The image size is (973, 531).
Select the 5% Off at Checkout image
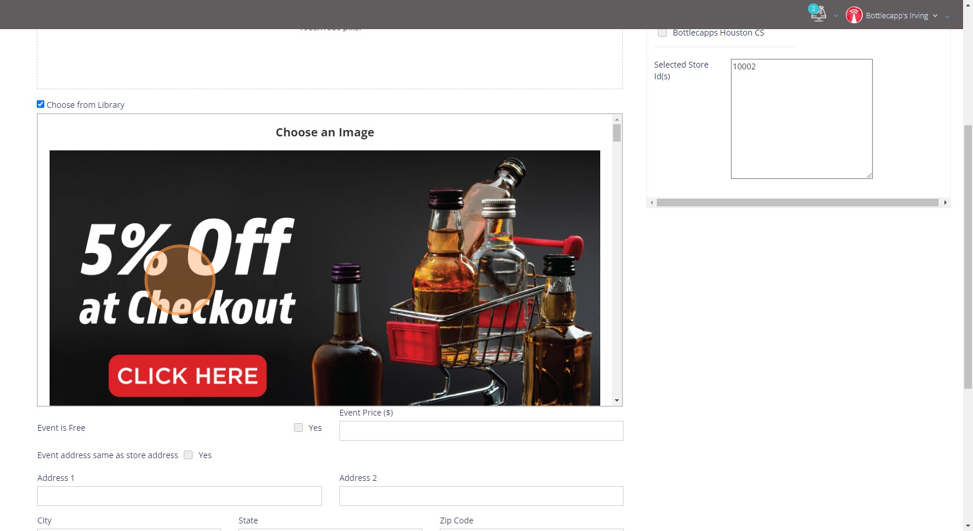coord(325,278)
